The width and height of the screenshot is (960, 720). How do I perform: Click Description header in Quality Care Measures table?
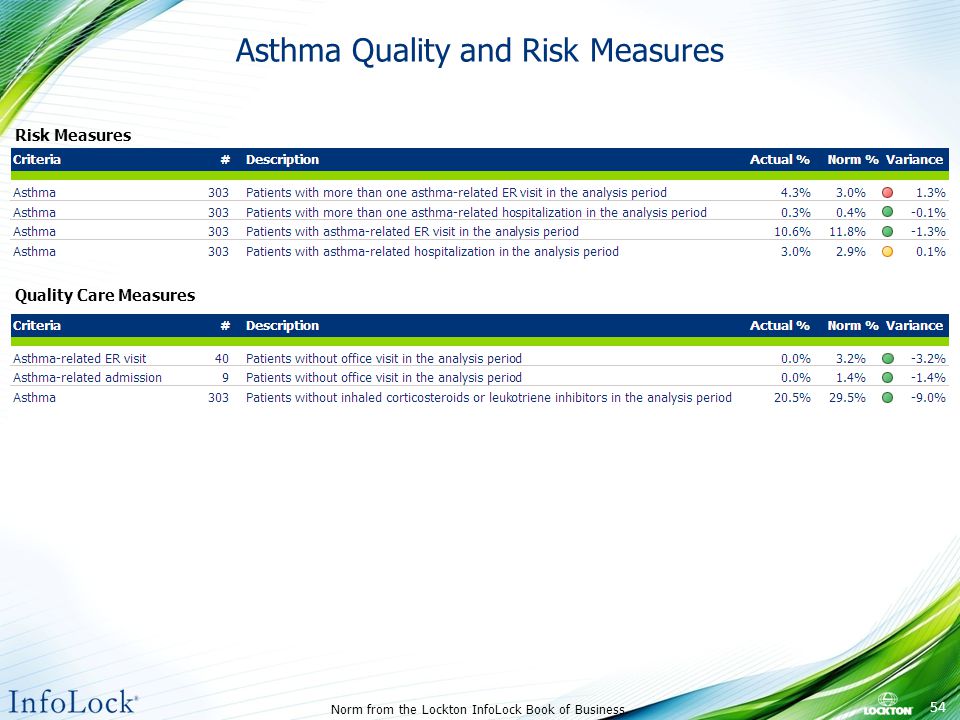click(x=282, y=326)
